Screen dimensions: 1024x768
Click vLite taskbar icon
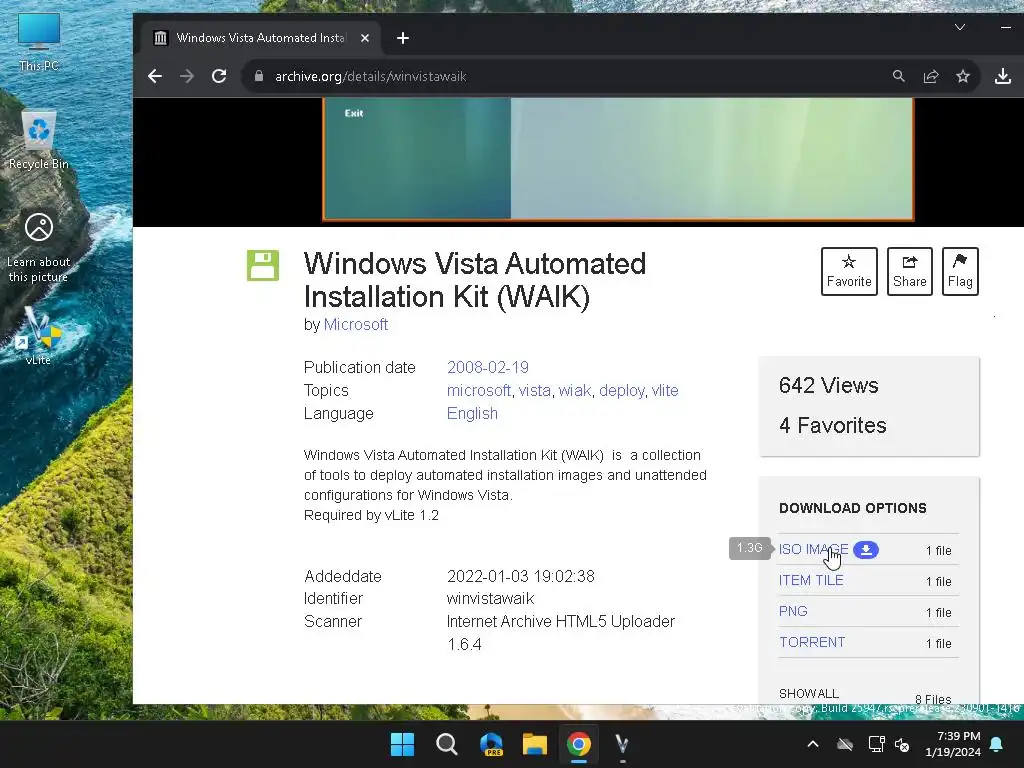(622, 744)
